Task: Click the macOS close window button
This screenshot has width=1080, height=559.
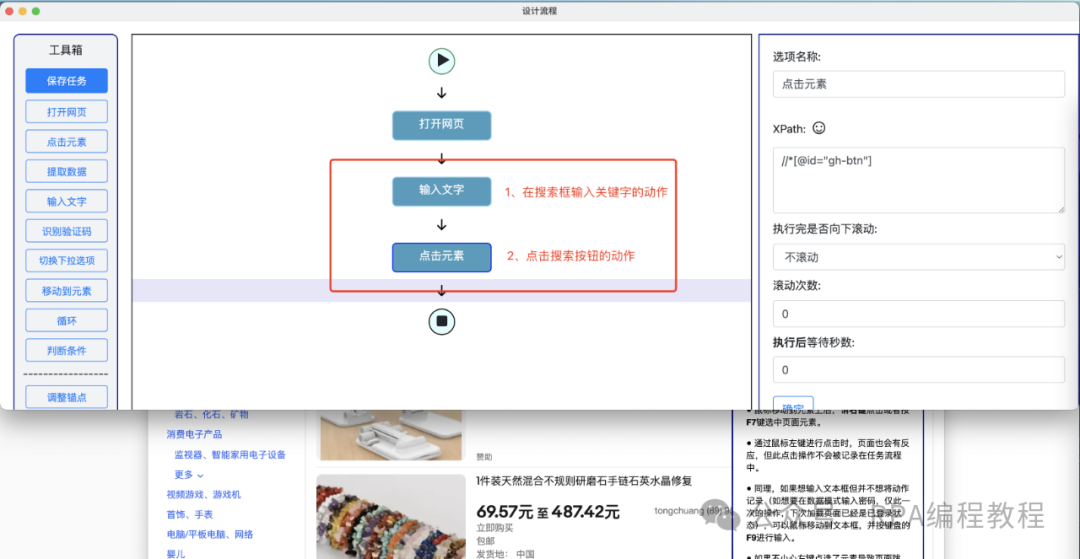Action: [x=10, y=11]
